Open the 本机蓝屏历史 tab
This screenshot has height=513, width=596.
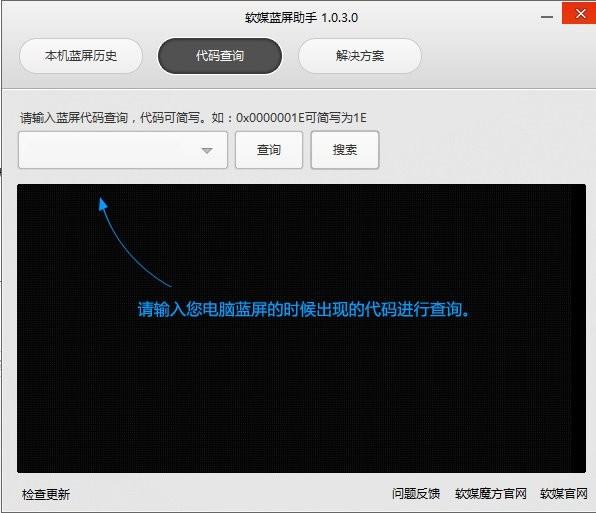(x=81, y=56)
